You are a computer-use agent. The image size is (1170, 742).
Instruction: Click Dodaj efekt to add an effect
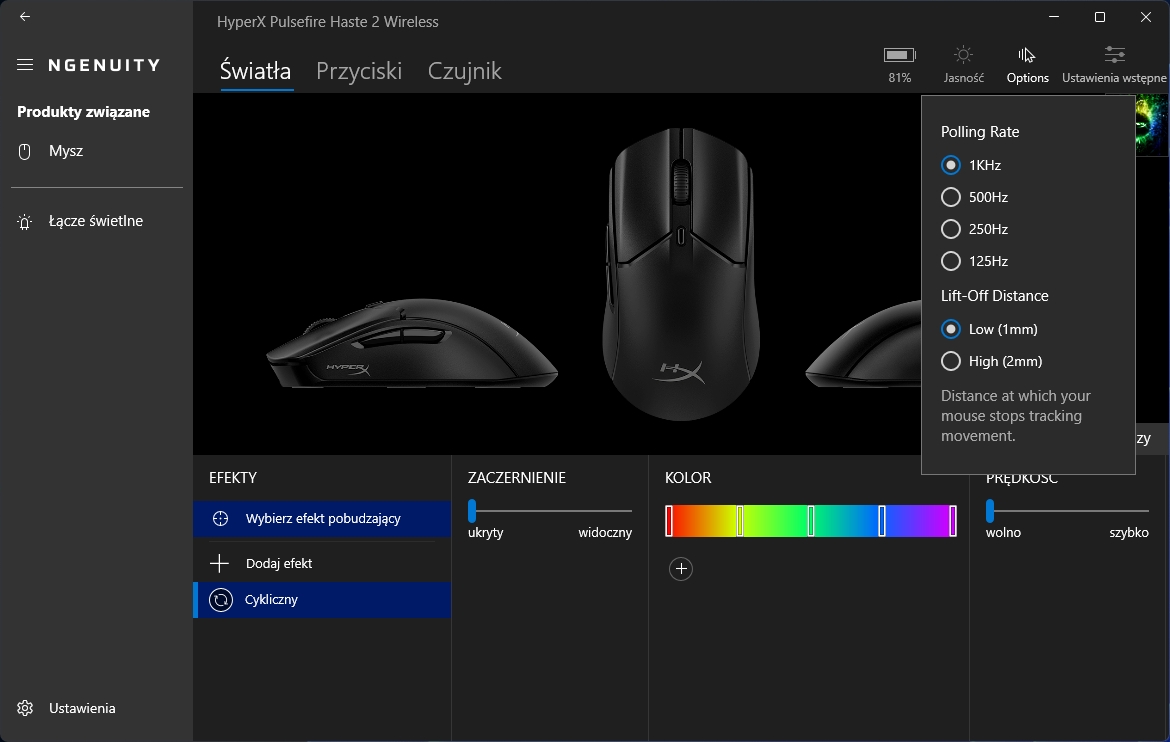pos(322,564)
